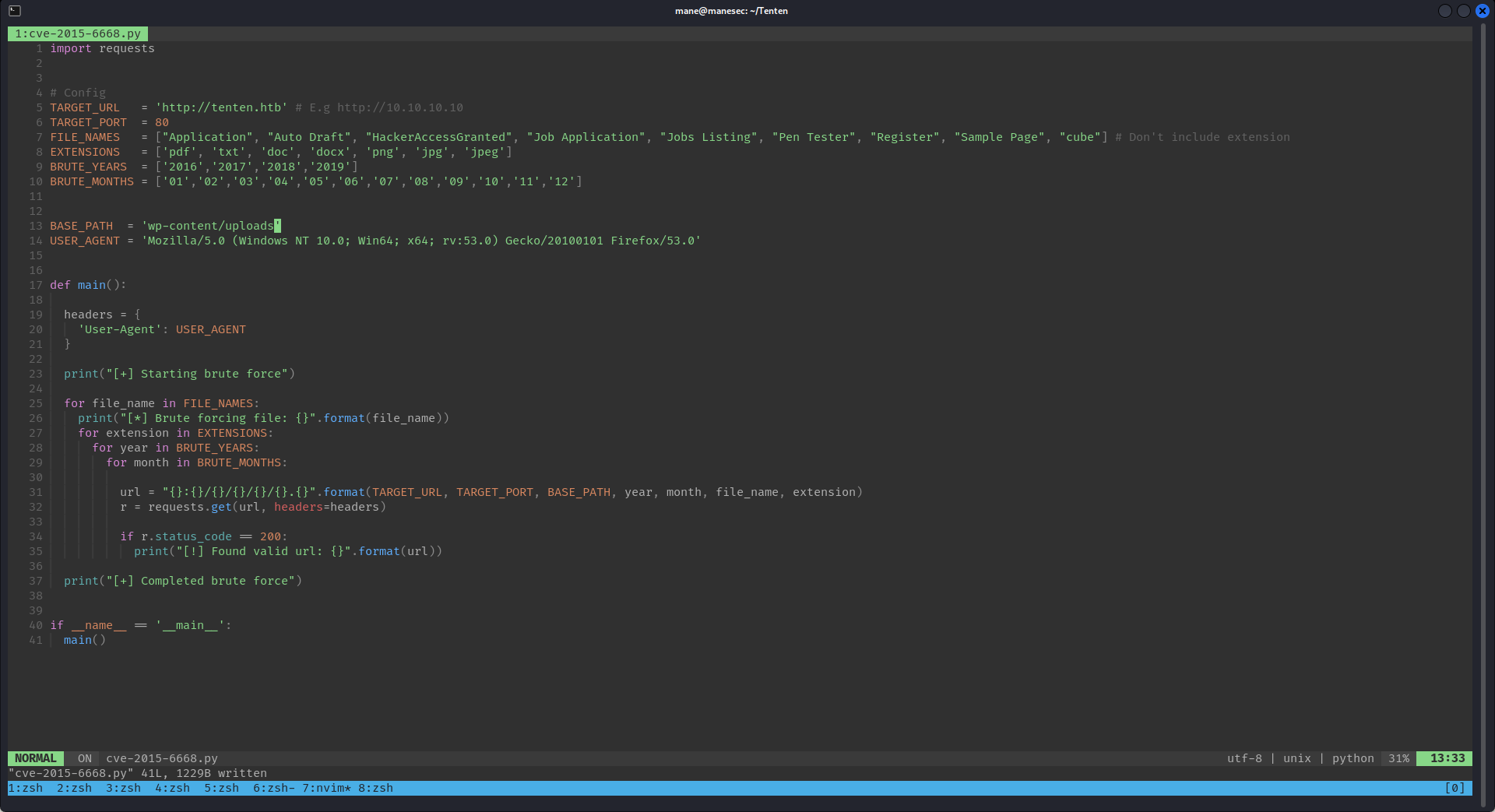1495x812 pixels.
Task: Click the "[+] Starting brute force" string
Action: pos(197,374)
